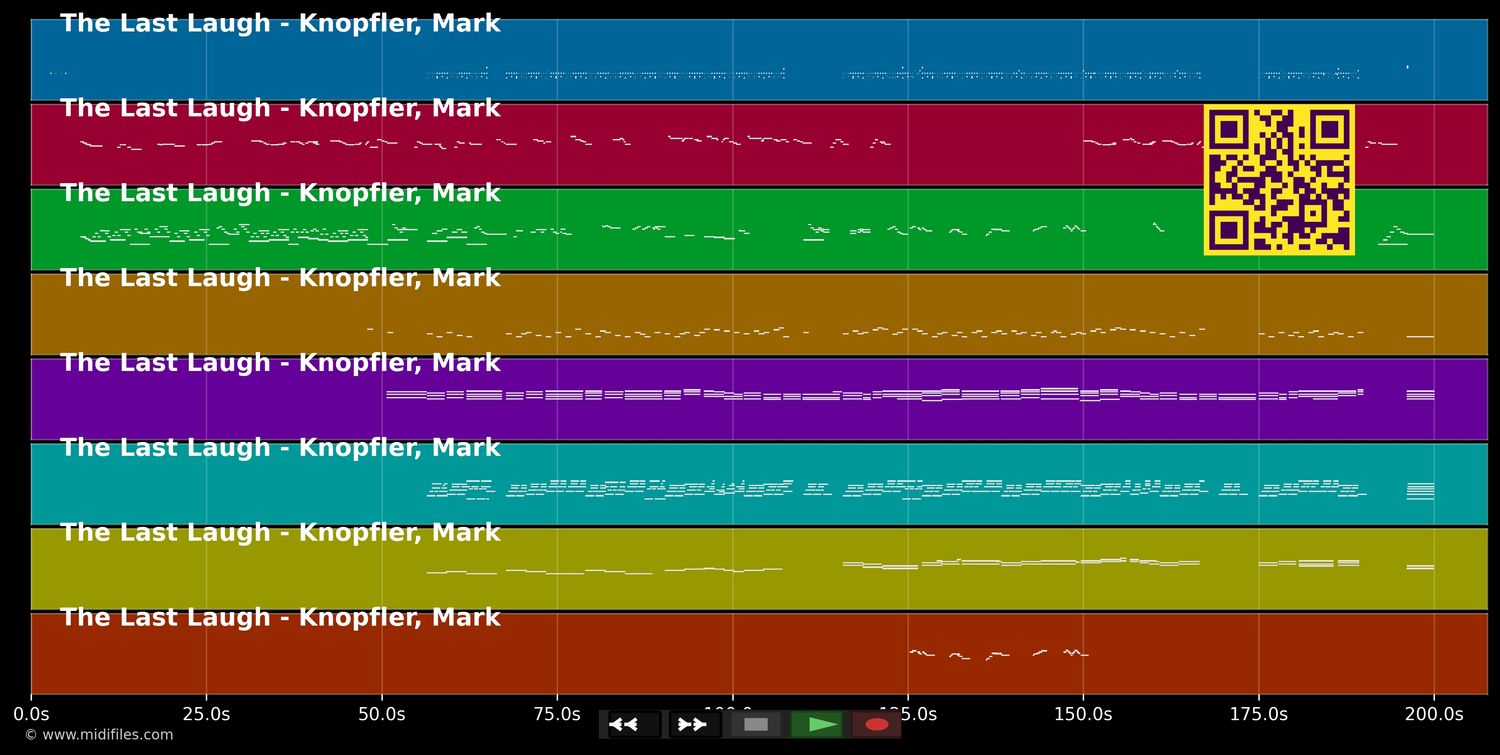
Task: Click the gray stop button
Action: pos(756,724)
